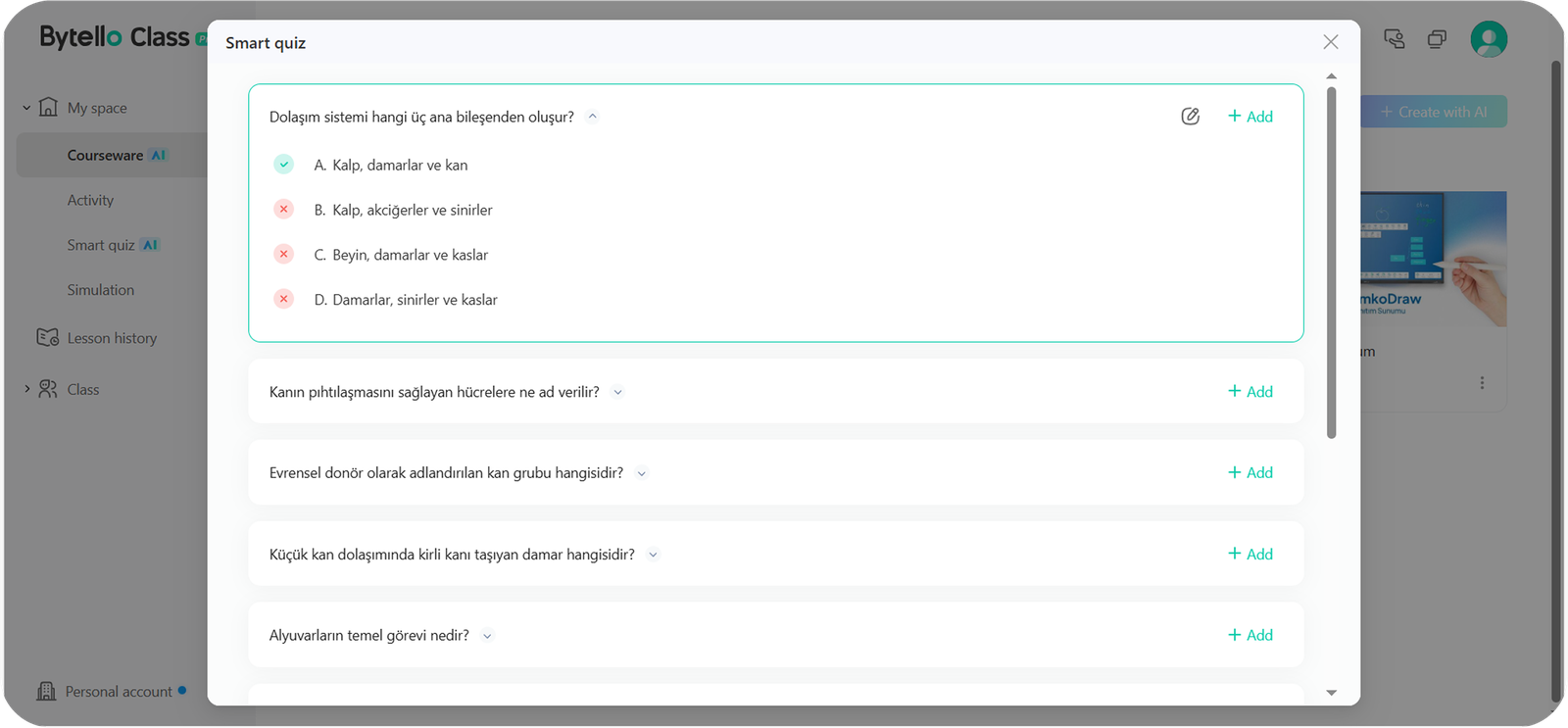Close the Smart quiz dialog
This screenshot has width=1568, height=728.
[x=1330, y=42]
